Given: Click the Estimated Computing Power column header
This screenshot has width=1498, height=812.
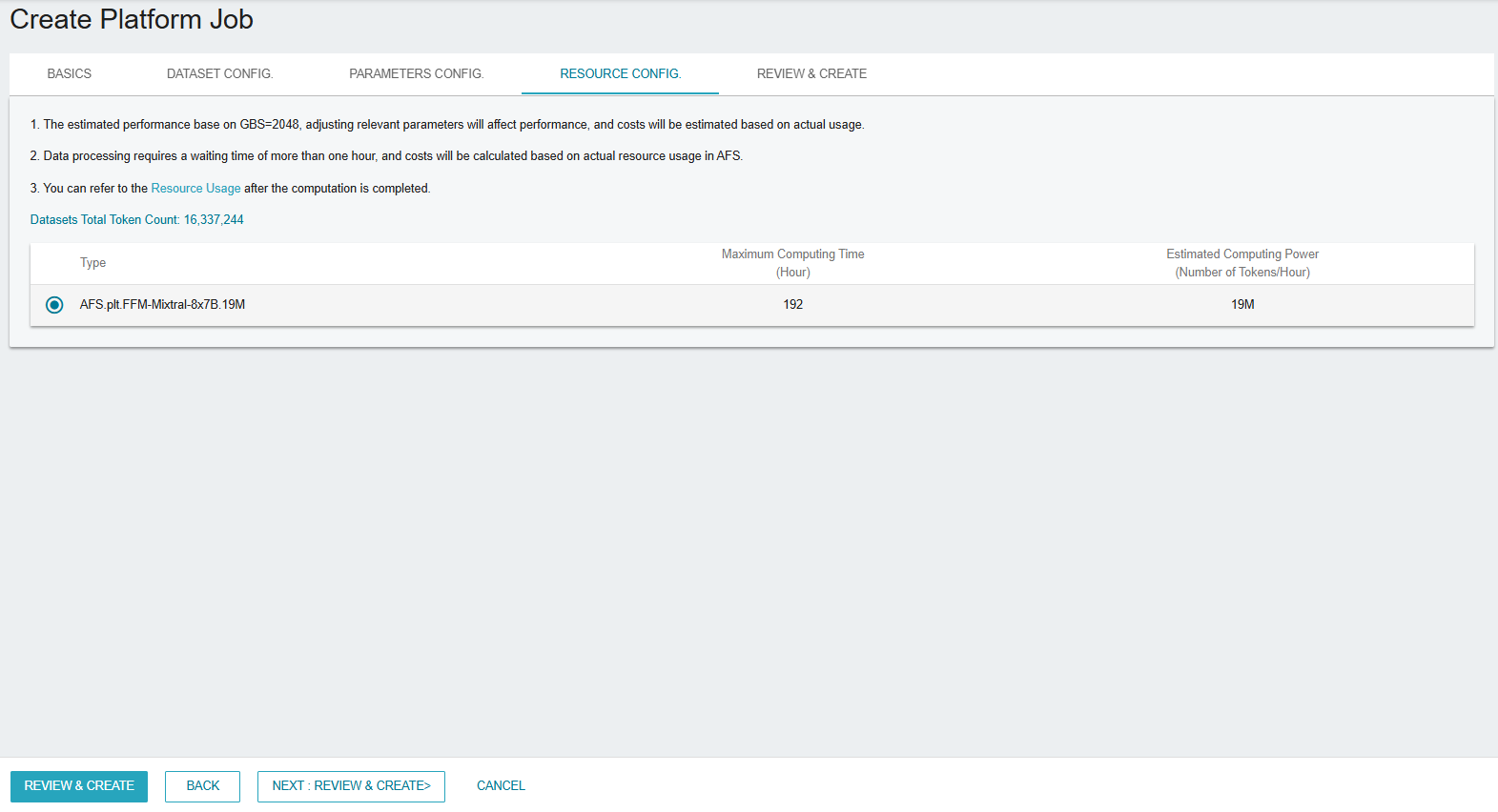Looking at the screenshot, I should 1242,263.
